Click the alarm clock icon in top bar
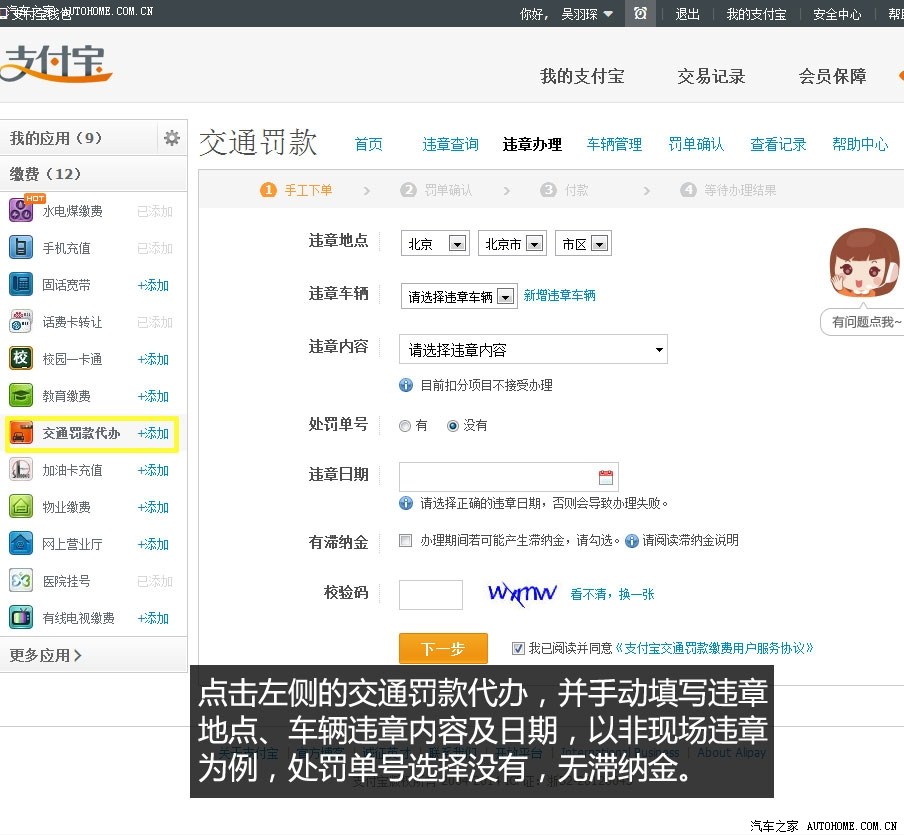 [x=640, y=13]
